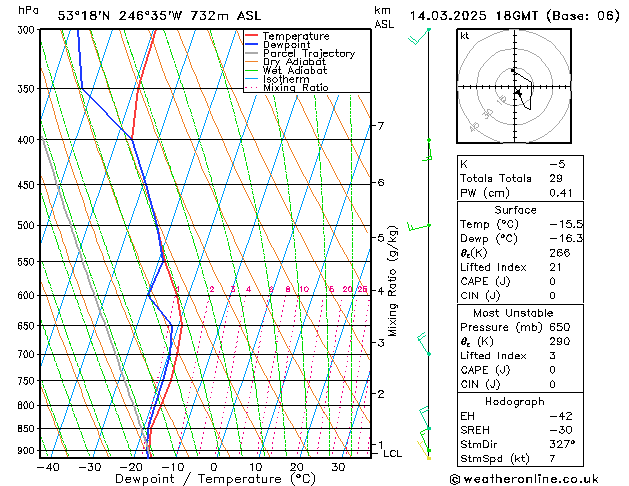Image resolution: width=629 pixels, height=486 pixels.
Task: Click the 0 temperature axis label
Action: (x=214, y=468)
